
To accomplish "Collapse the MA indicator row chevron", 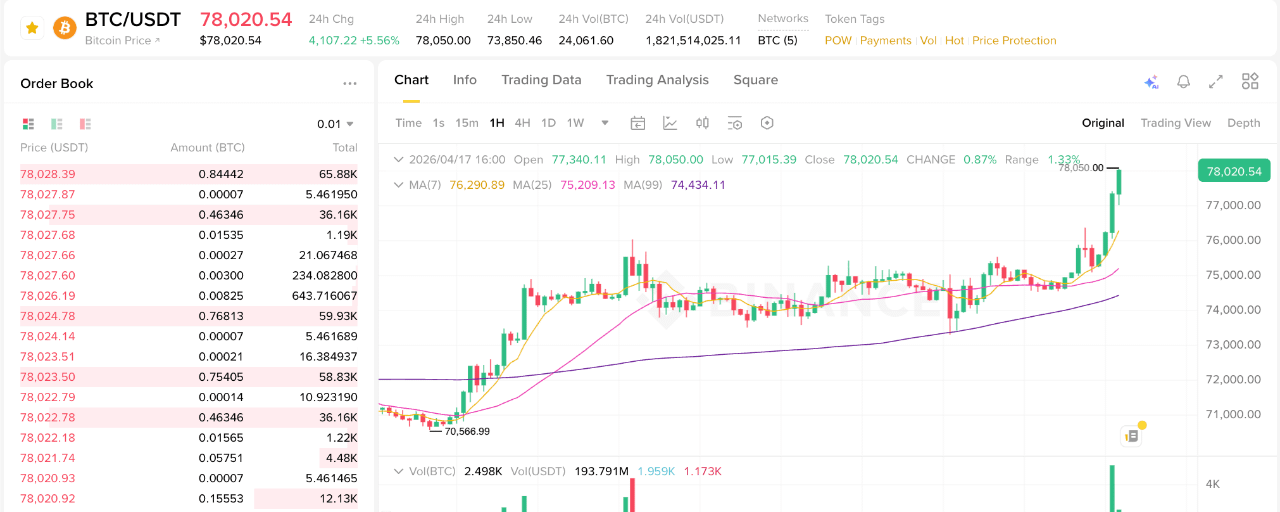I will [x=399, y=185].
